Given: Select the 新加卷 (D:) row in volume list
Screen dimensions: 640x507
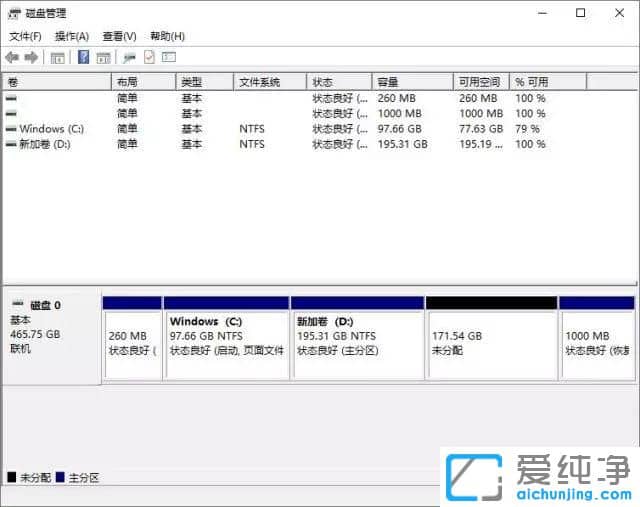Looking at the screenshot, I should 44,144.
